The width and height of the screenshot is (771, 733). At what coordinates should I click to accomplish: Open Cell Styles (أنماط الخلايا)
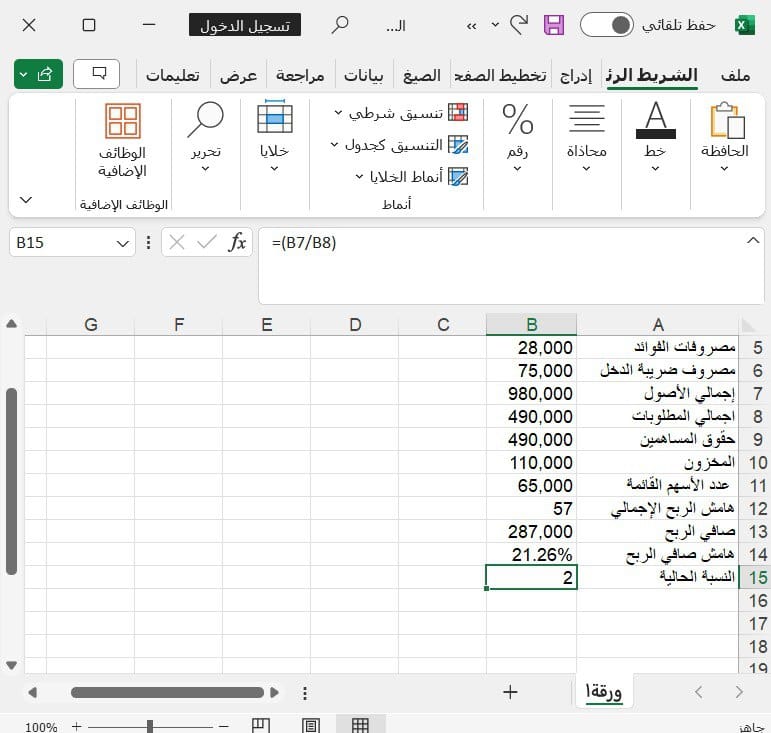[412, 176]
